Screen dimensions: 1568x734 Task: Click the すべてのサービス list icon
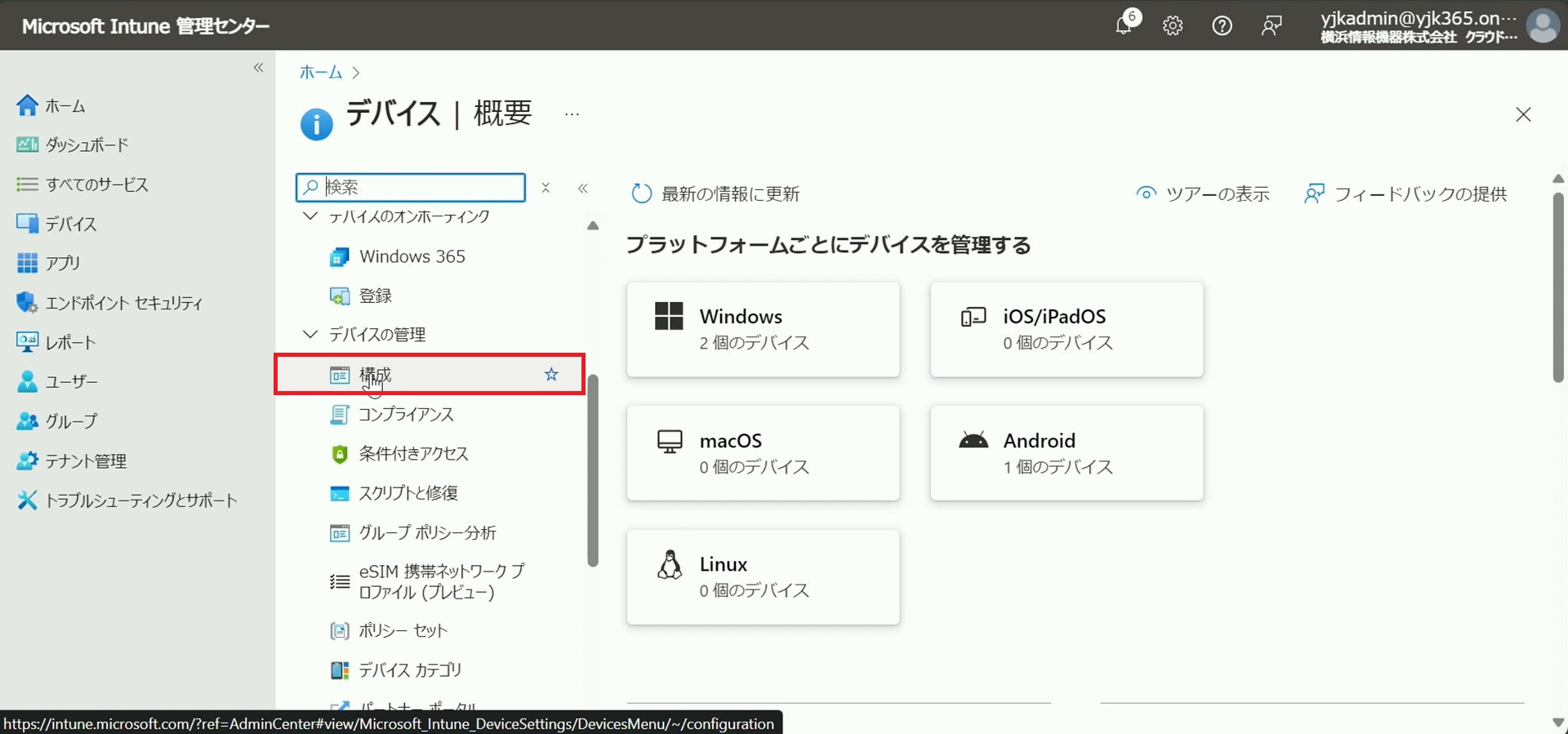27,185
